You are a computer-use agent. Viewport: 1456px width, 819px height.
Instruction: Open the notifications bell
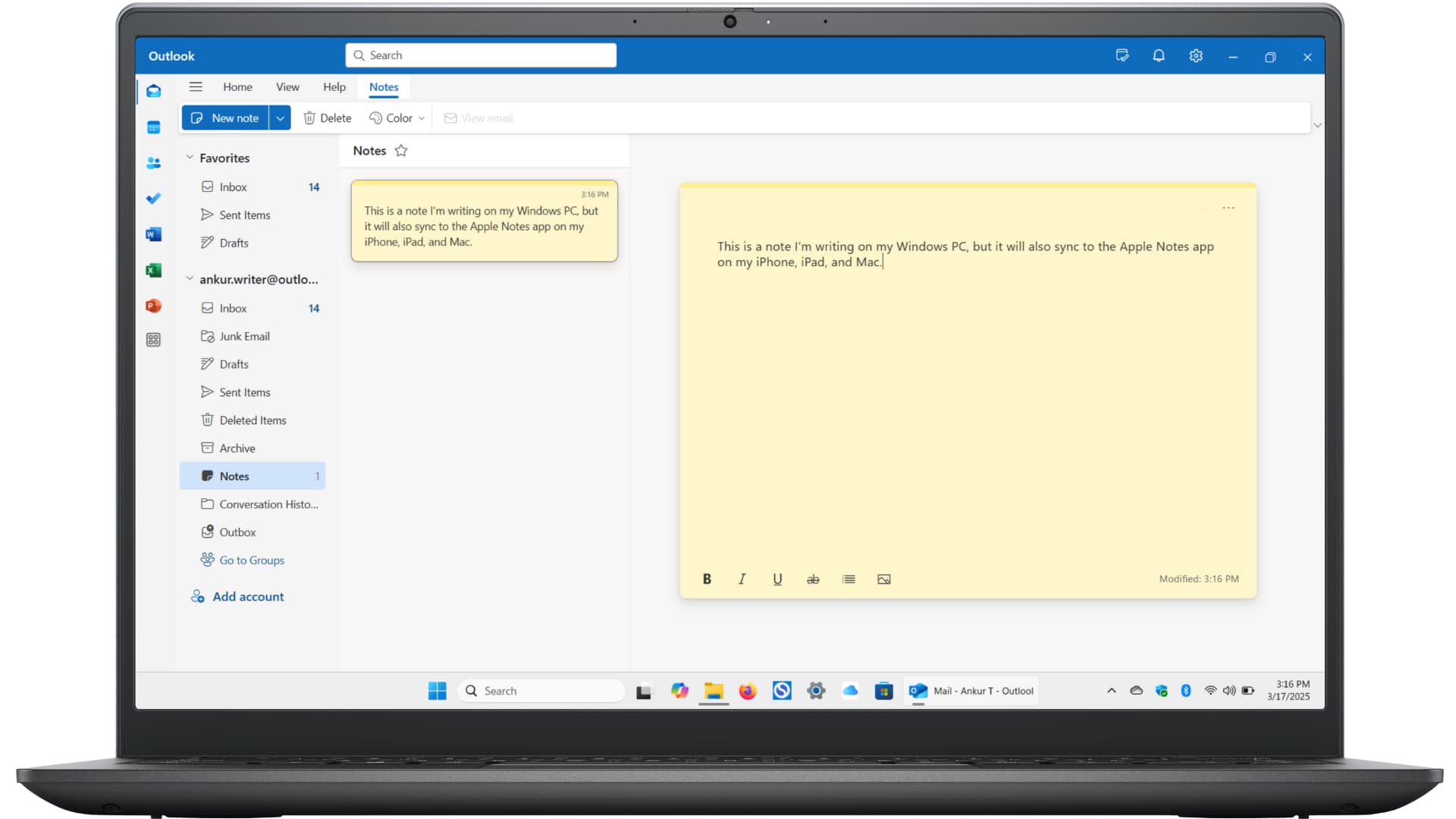1159,55
